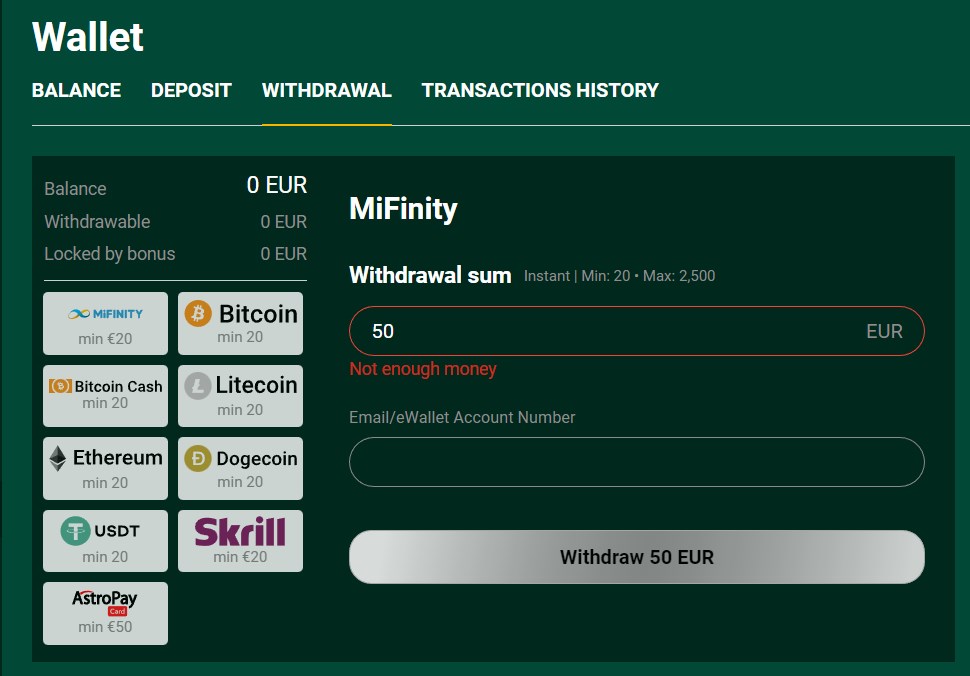Click the Locked by bonus row

pos(175,254)
